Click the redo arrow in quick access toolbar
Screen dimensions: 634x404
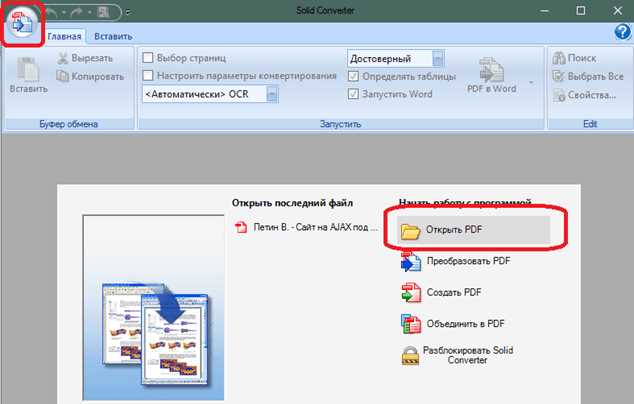point(76,13)
